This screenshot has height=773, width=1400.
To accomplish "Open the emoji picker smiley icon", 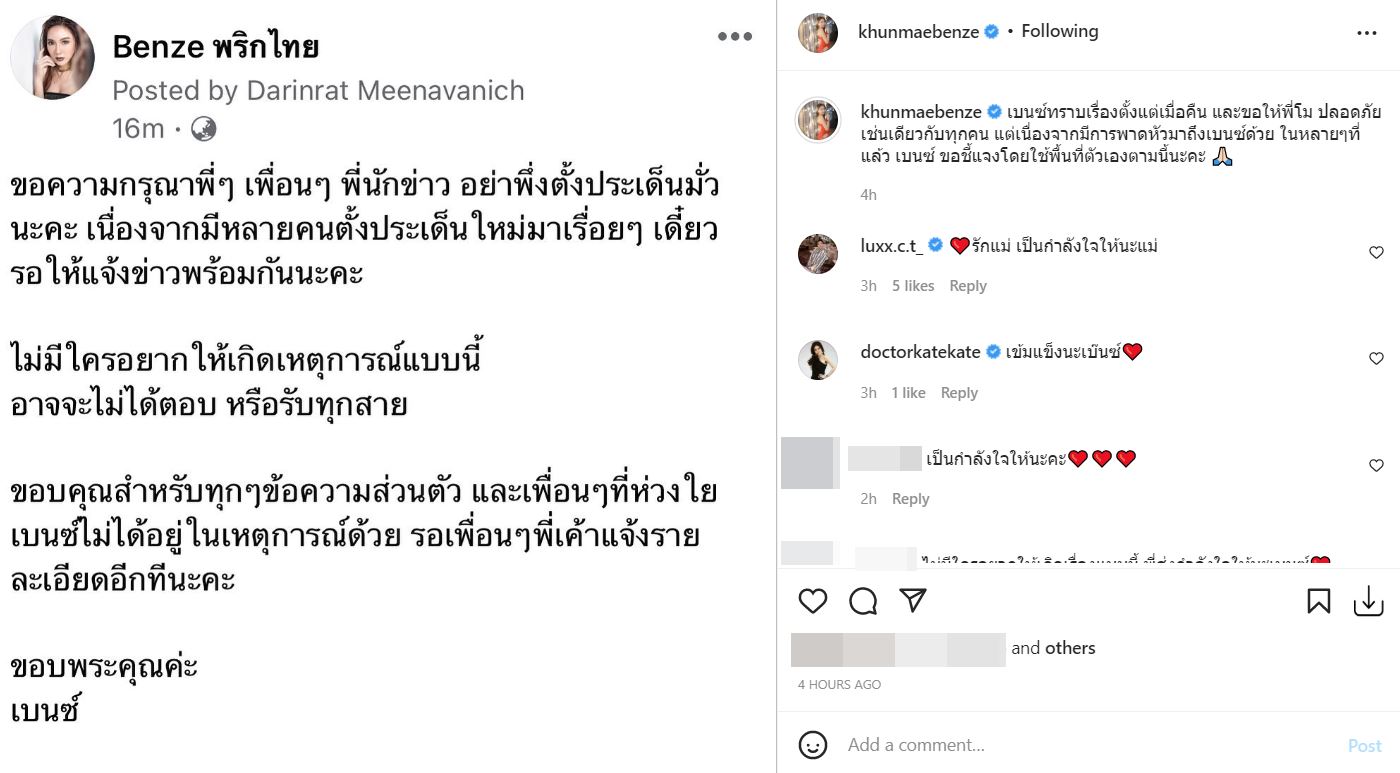I will [813, 745].
